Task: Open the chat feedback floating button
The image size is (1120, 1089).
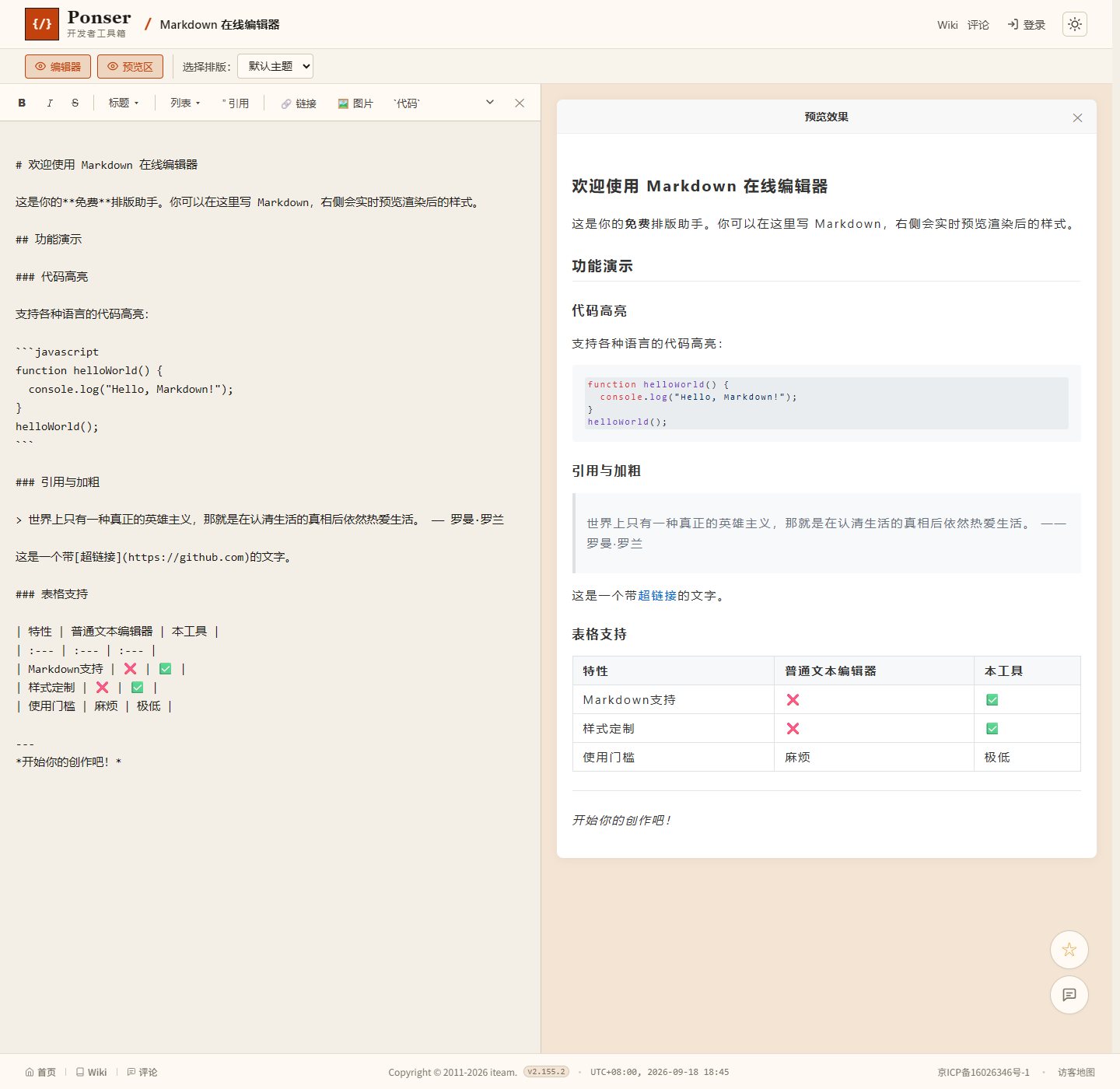Action: pyautogui.click(x=1069, y=995)
